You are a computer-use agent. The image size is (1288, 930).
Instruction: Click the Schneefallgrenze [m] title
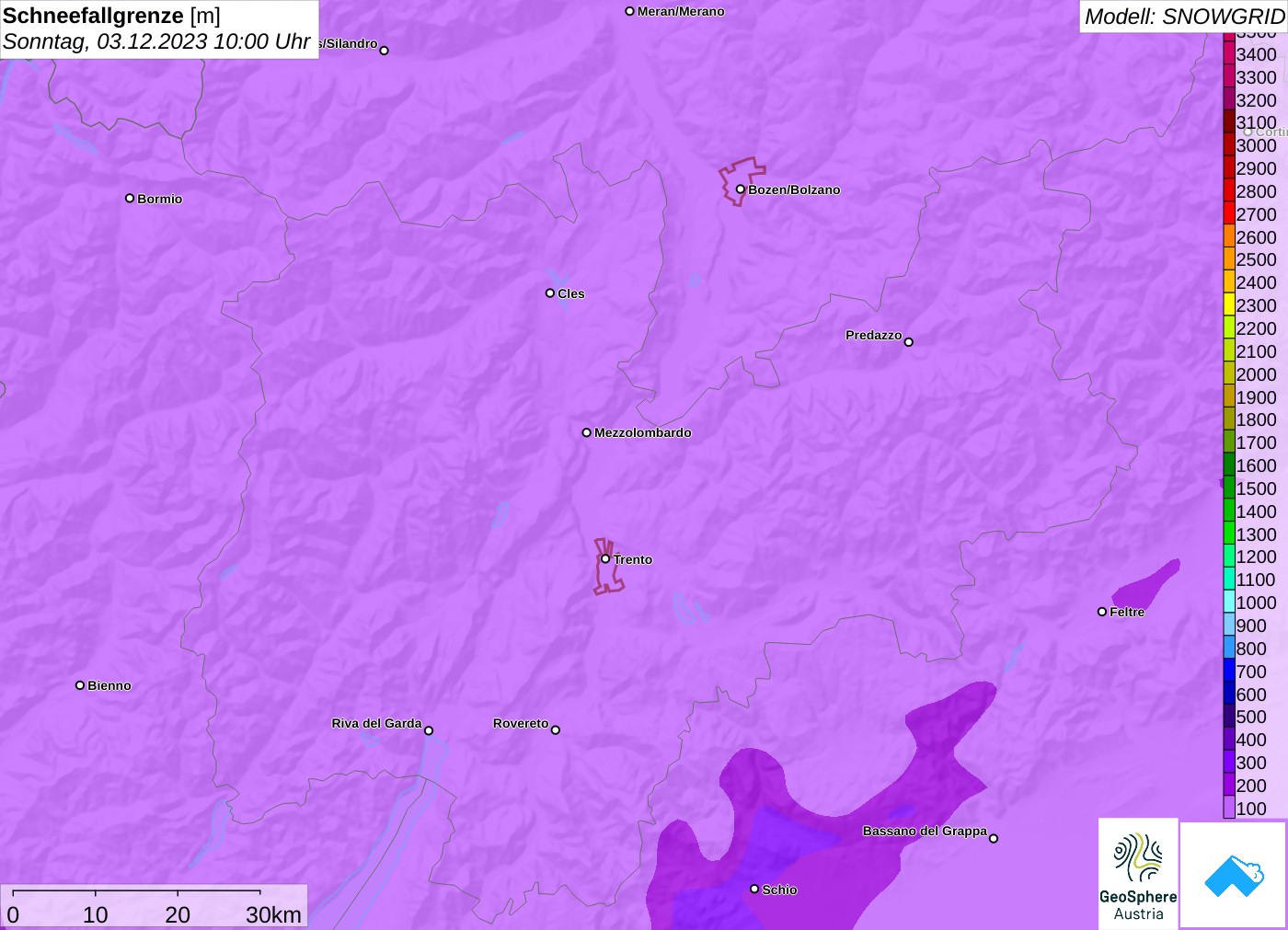(x=111, y=16)
